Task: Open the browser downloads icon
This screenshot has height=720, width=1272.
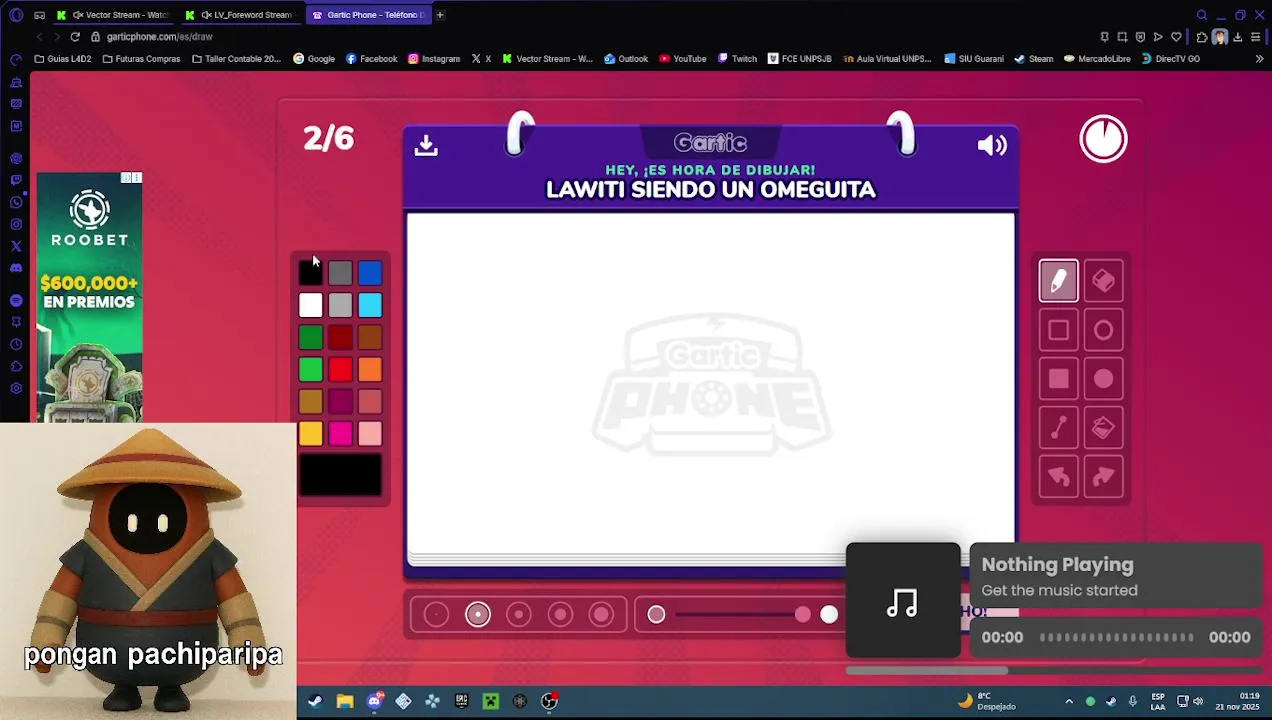Action: pos(1237,37)
